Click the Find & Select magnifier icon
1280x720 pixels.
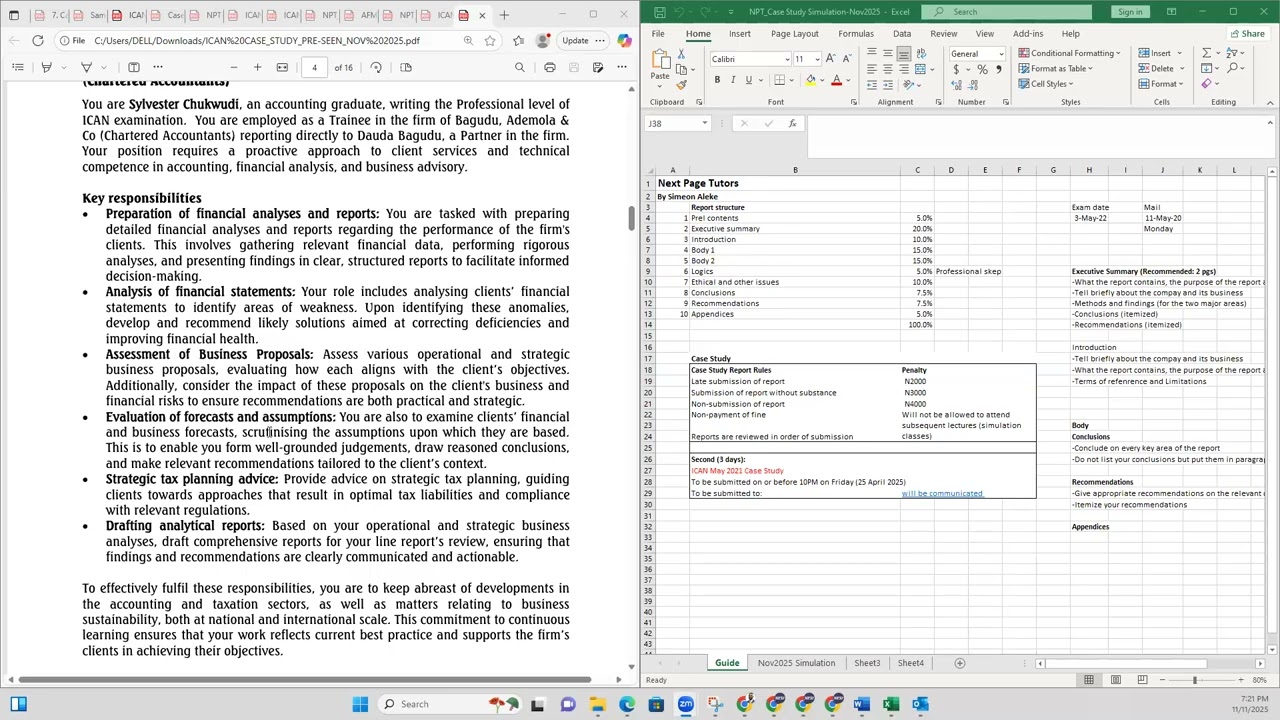tap(1233, 69)
